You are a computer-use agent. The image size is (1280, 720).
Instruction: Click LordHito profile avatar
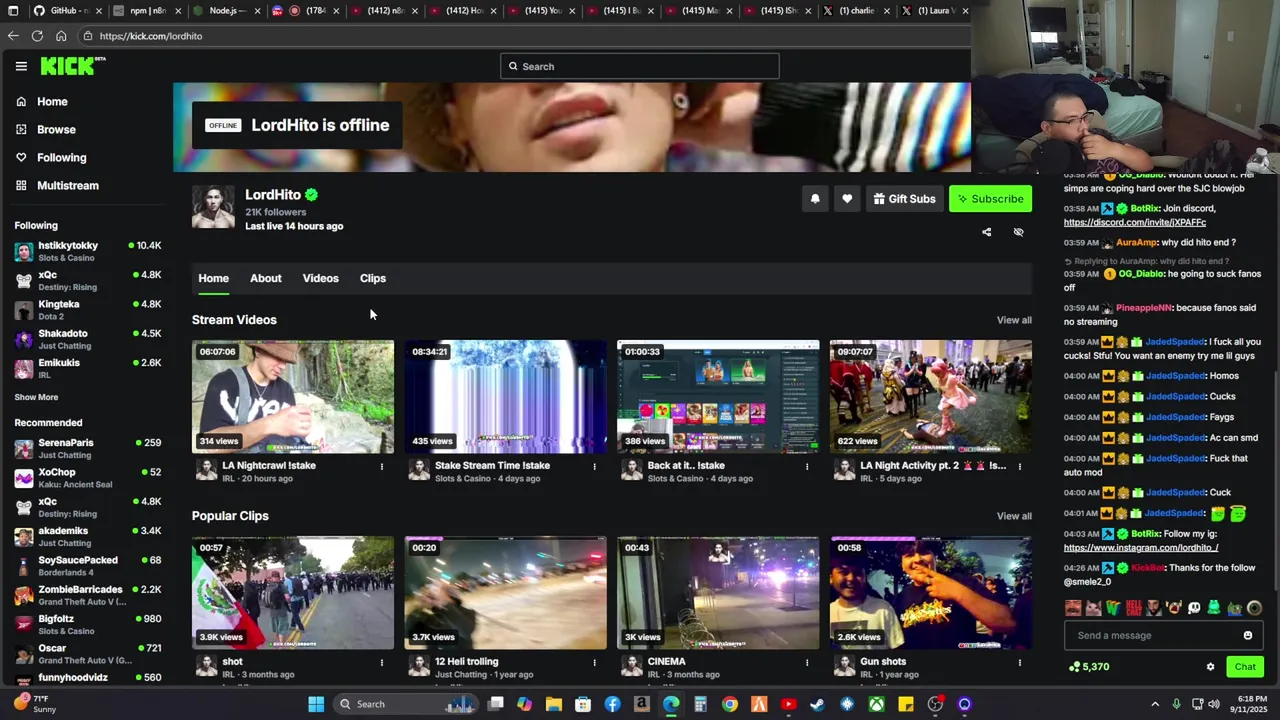pyautogui.click(x=213, y=207)
